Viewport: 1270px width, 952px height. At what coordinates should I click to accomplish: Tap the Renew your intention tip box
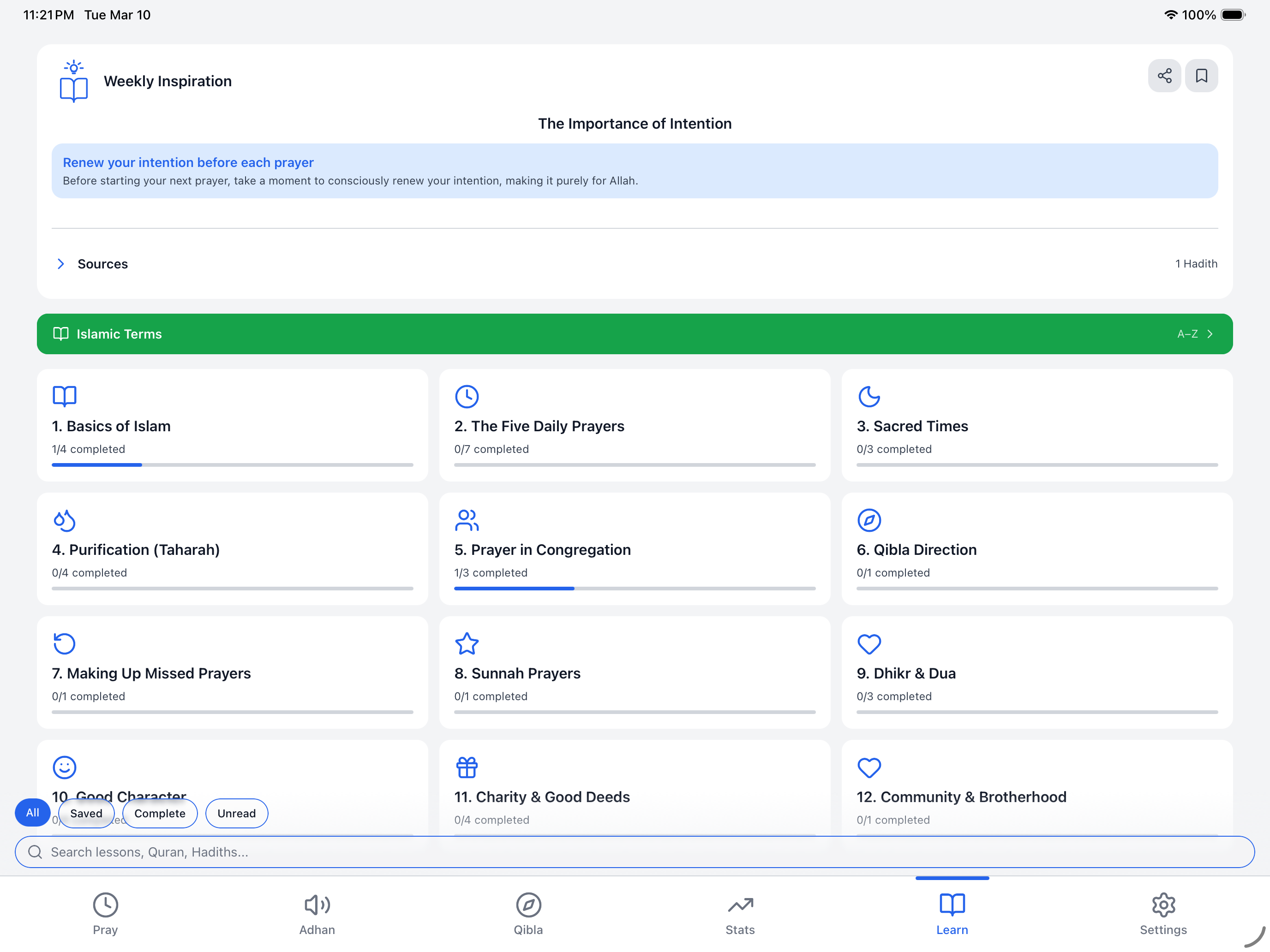pos(635,171)
